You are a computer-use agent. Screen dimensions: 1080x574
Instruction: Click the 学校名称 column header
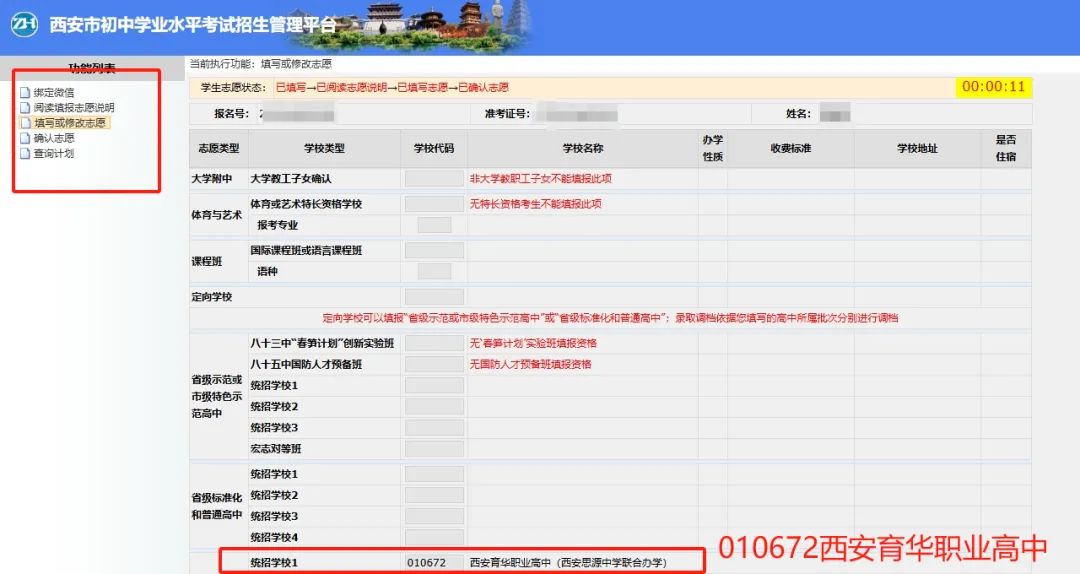pos(583,148)
